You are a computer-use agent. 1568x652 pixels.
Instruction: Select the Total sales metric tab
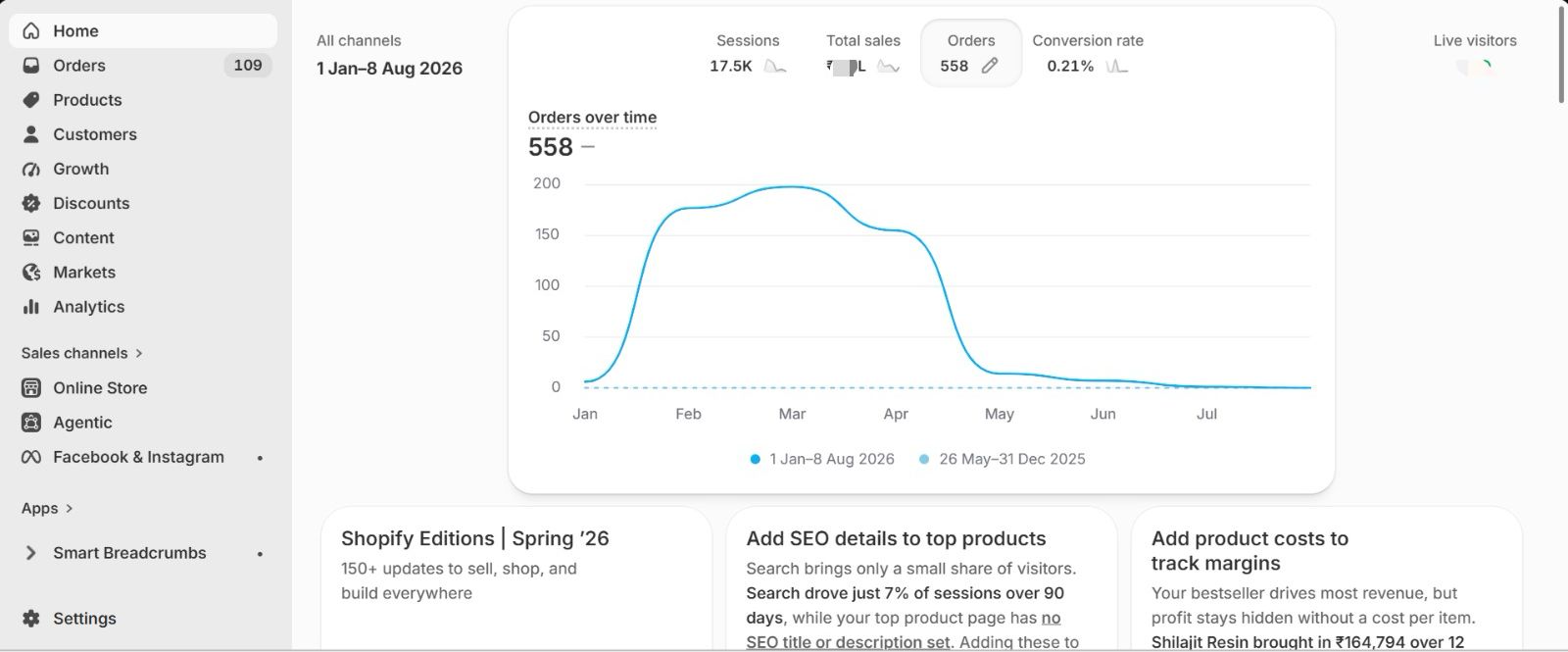coord(863,53)
